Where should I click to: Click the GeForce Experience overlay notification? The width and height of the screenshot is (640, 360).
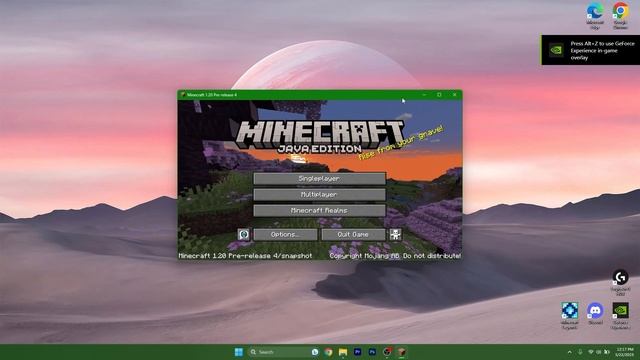pyautogui.click(x=591, y=50)
